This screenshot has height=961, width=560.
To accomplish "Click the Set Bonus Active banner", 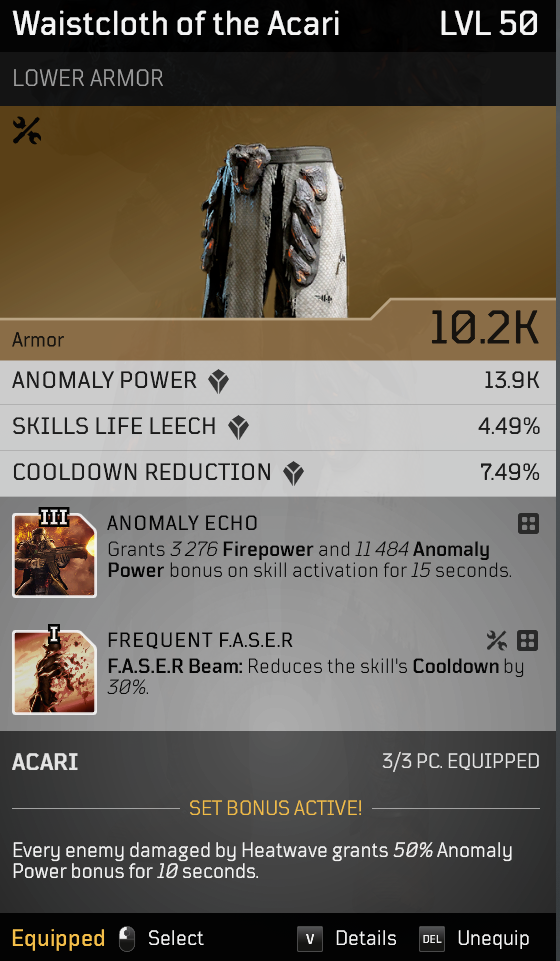I will [x=275, y=808].
